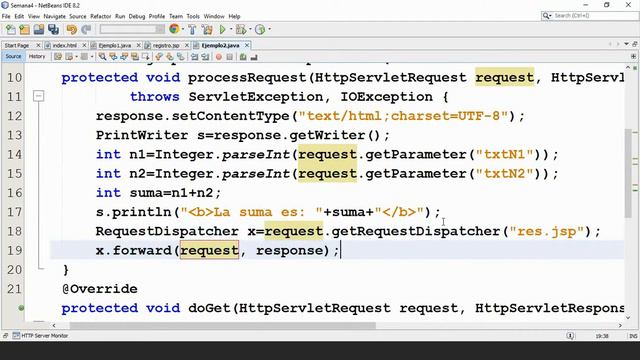Screen dimensions: 640x360
Task: Click the Find Selection magnifier icon in editor toolbar
Action: pos(102,57)
